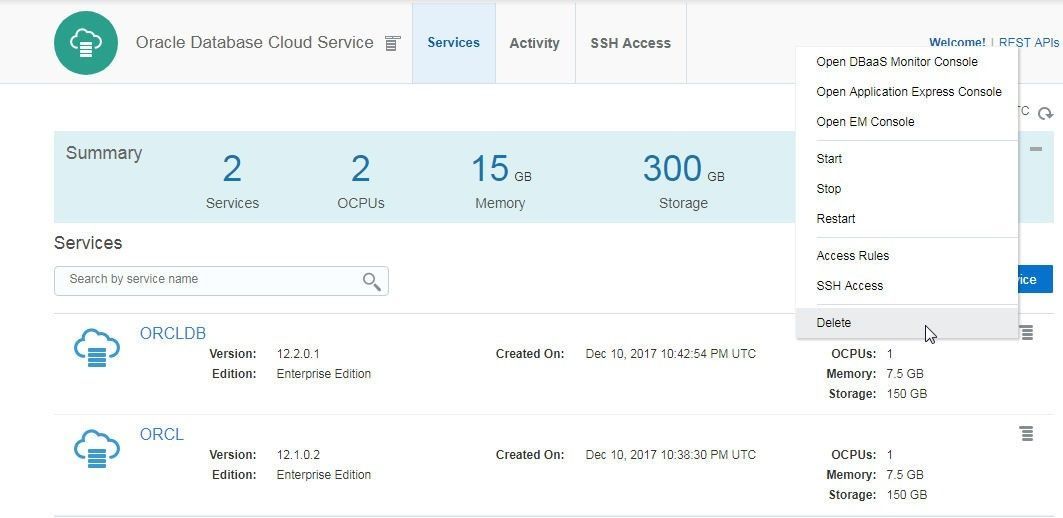The height and width of the screenshot is (518, 1063).
Task: Click the Services section heading
Action: [x=88, y=243]
